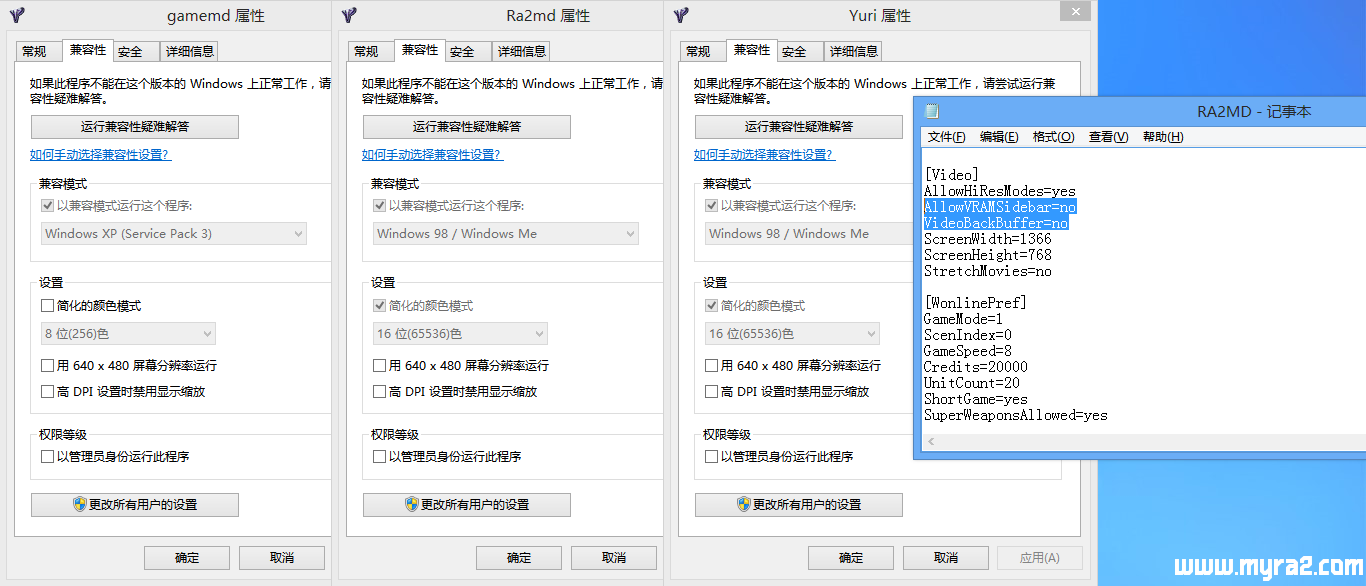Open the 查看(V) menu in Notepad
This screenshot has height=586, width=1366.
1108,137
